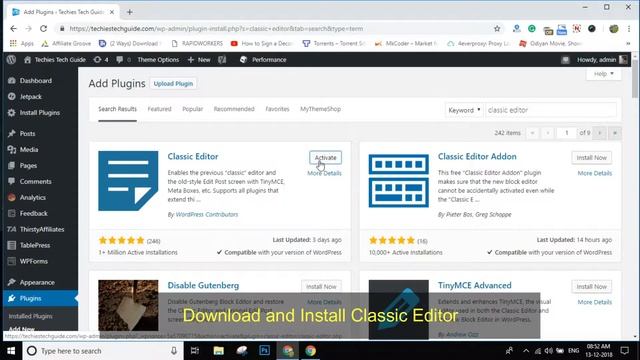Open Windows Start menu
Image resolution: width=640 pixels, height=360 pixels.
(11, 351)
